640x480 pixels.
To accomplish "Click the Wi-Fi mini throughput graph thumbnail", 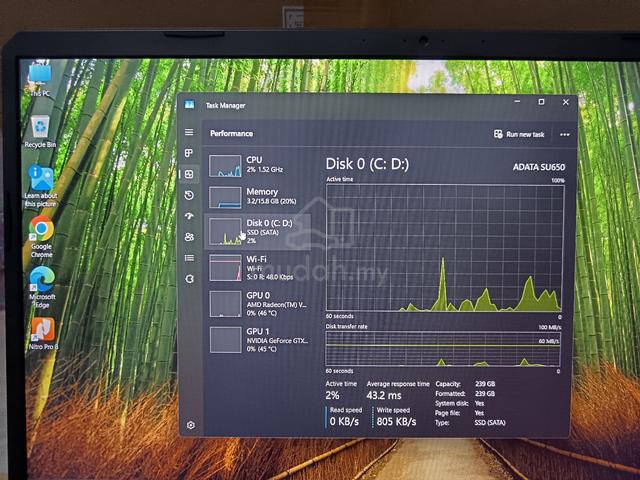I will click(x=225, y=268).
